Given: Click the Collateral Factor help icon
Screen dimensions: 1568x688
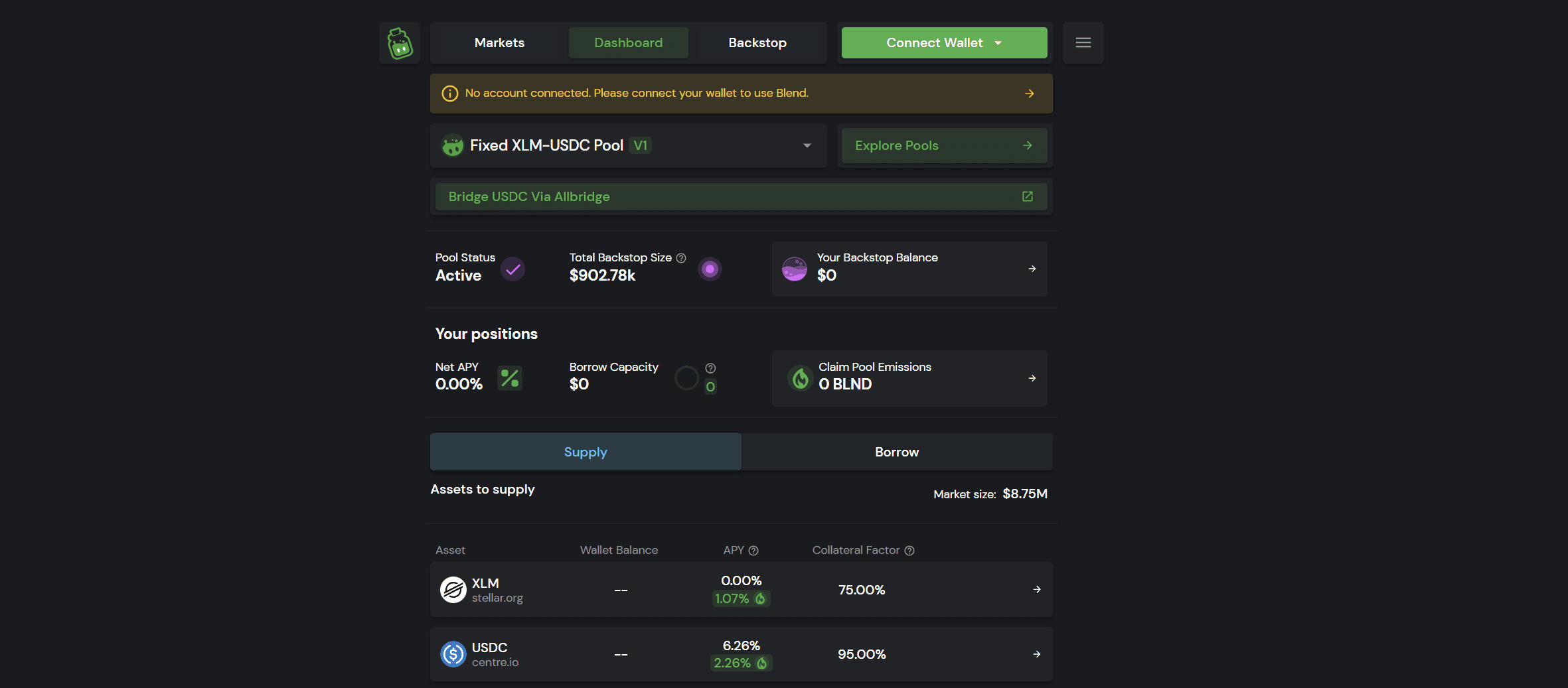Looking at the screenshot, I should (x=909, y=551).
